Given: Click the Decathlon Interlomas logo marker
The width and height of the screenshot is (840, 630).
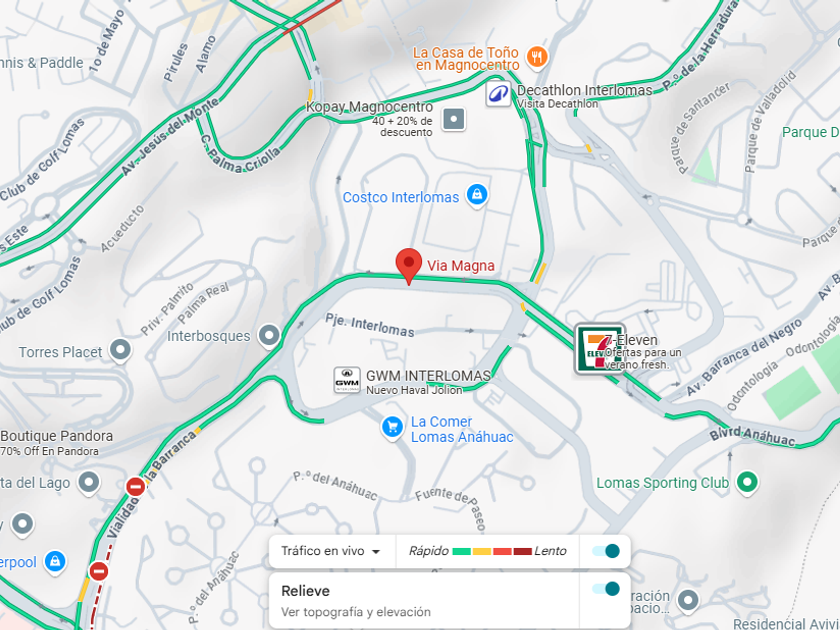Looking at the screenshot, I should pyautogui.click(x=498, y=94).
